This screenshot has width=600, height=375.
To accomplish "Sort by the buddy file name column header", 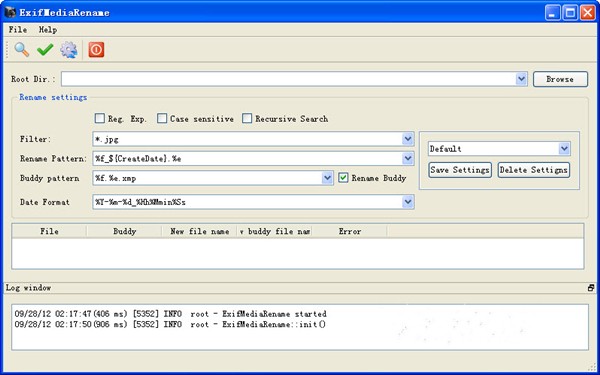I will pos(274,231).
